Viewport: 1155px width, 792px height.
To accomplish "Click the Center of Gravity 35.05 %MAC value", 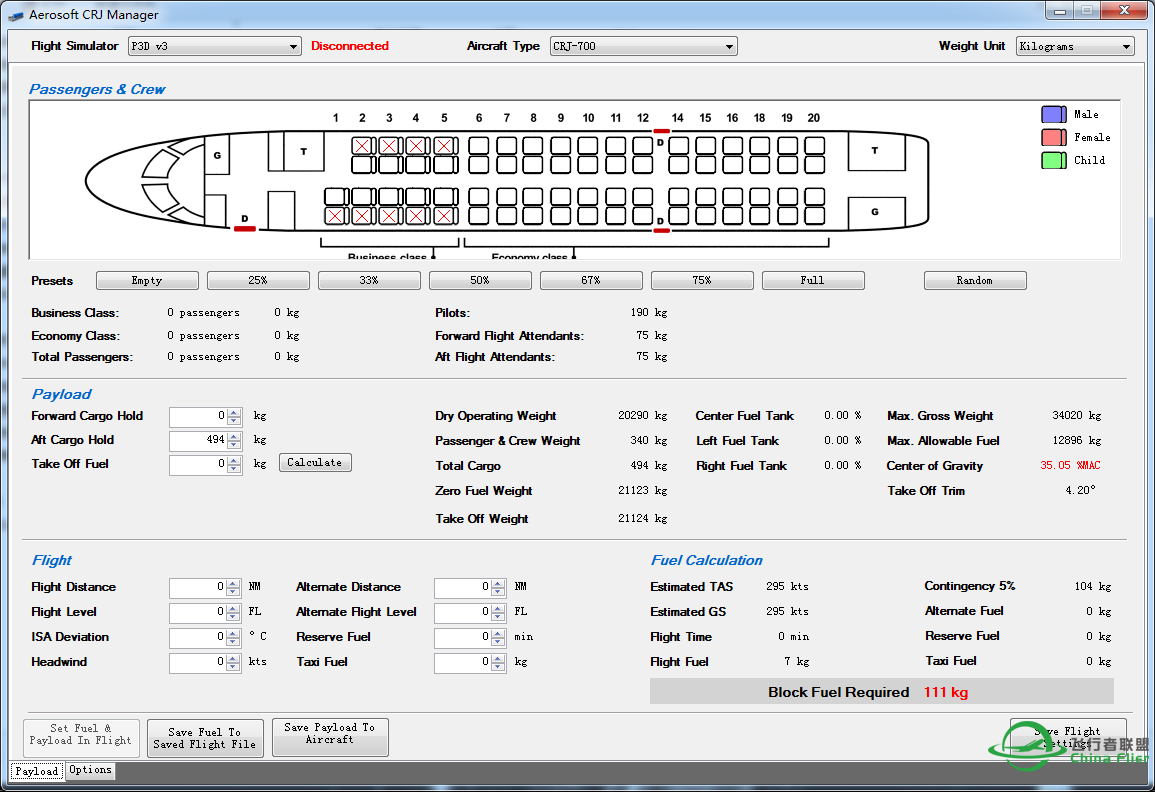I will point(1070,466).
